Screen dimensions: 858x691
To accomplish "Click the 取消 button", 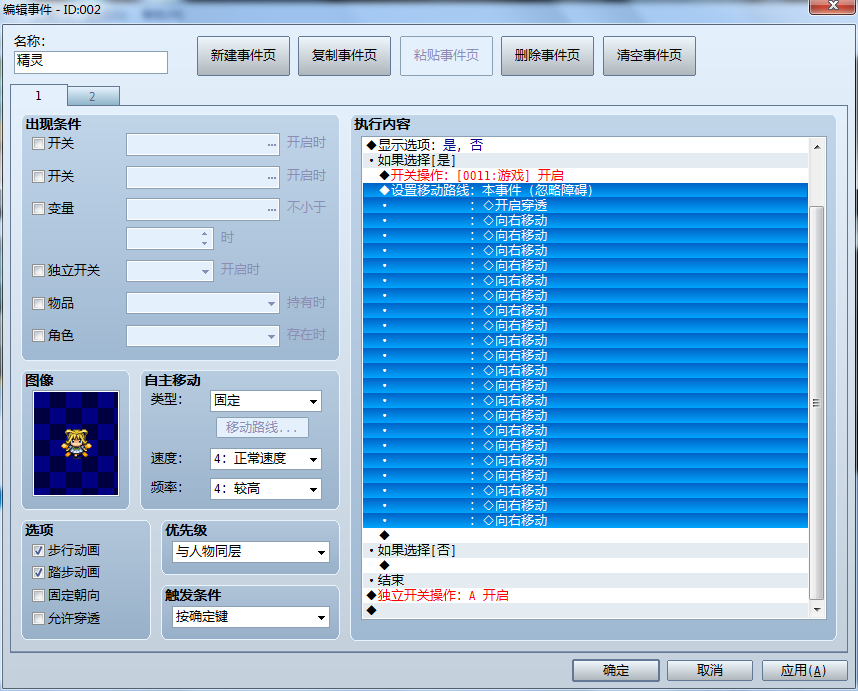I will pos(710,670).
